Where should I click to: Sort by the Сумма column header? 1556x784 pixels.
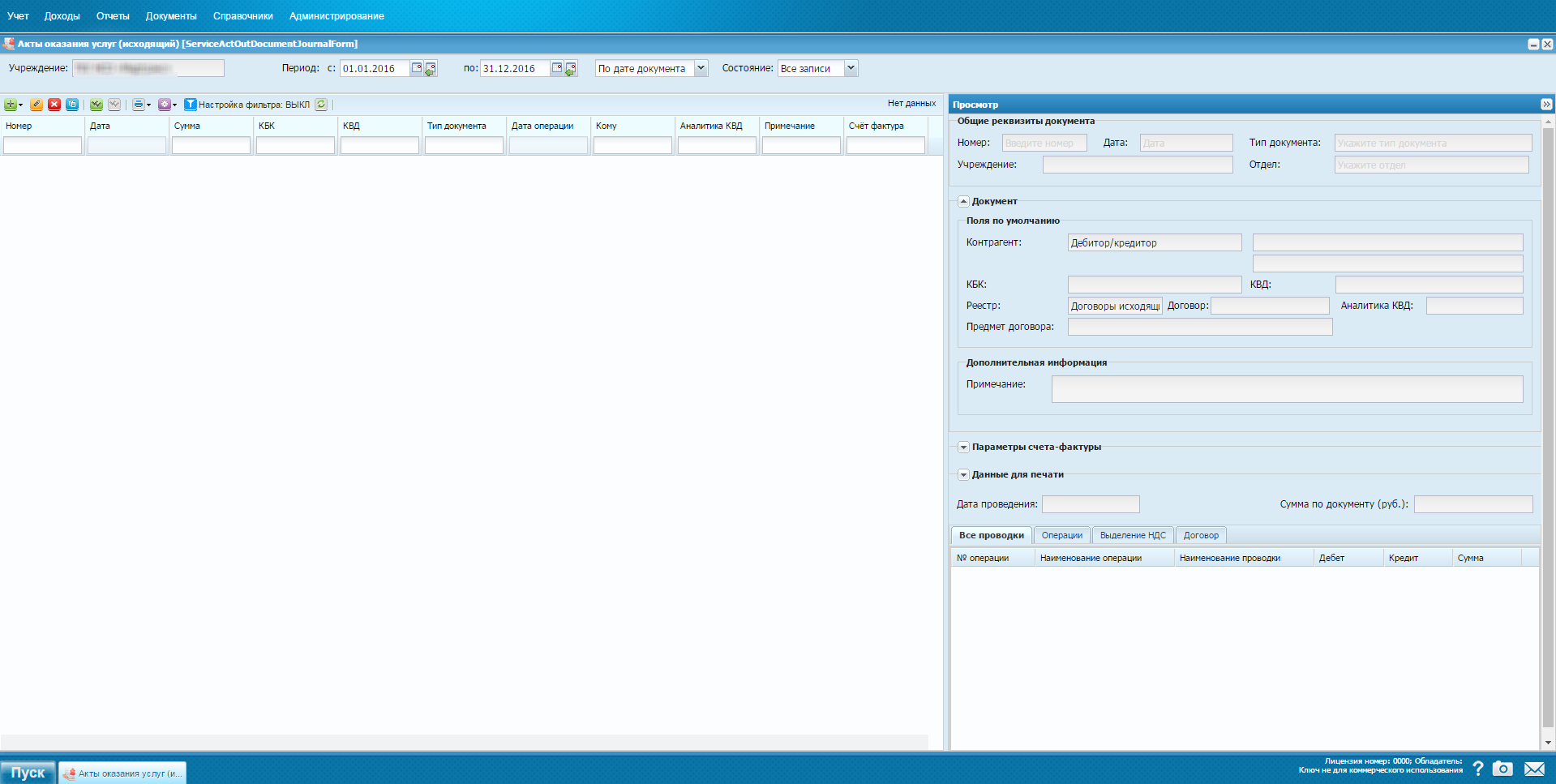[211, 126]
